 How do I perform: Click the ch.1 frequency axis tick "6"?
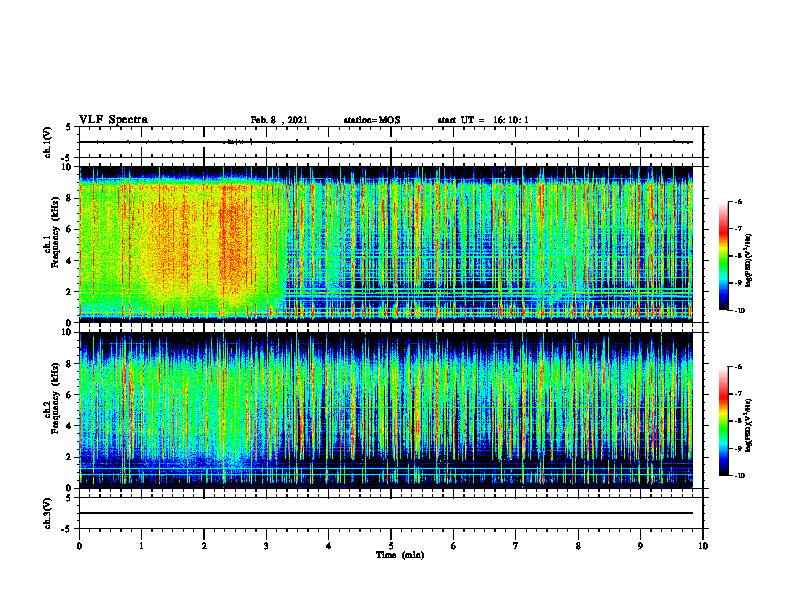tap(70, 230)
